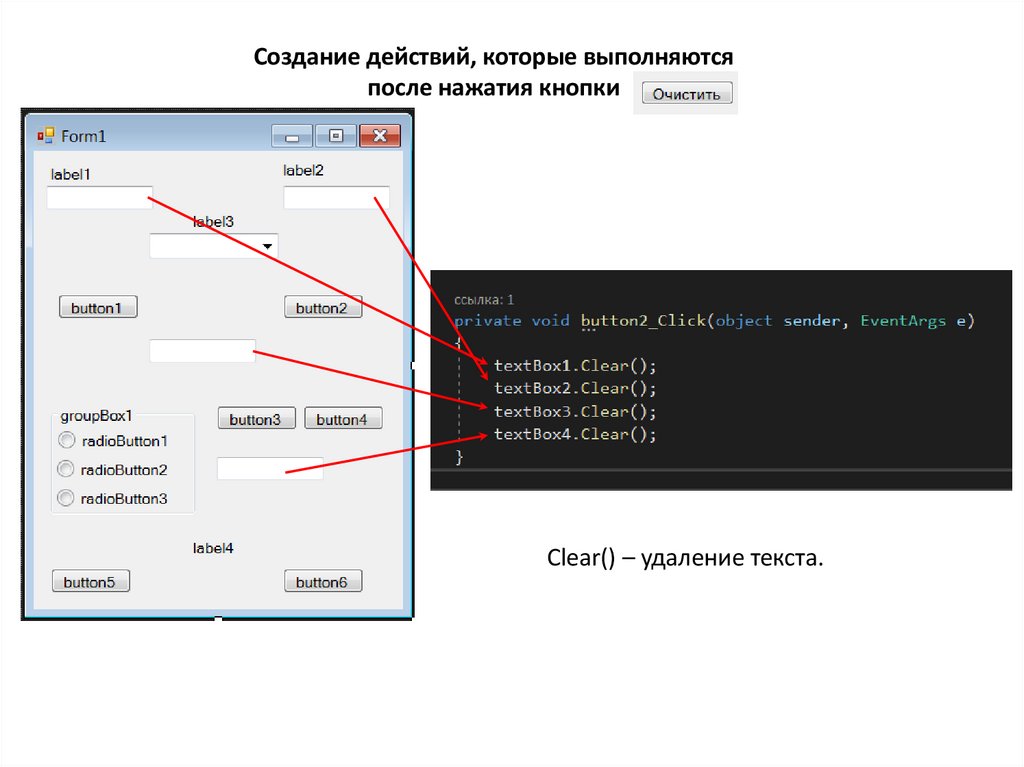
Task: Minimize the Form1 window
Action: (292, 136)
